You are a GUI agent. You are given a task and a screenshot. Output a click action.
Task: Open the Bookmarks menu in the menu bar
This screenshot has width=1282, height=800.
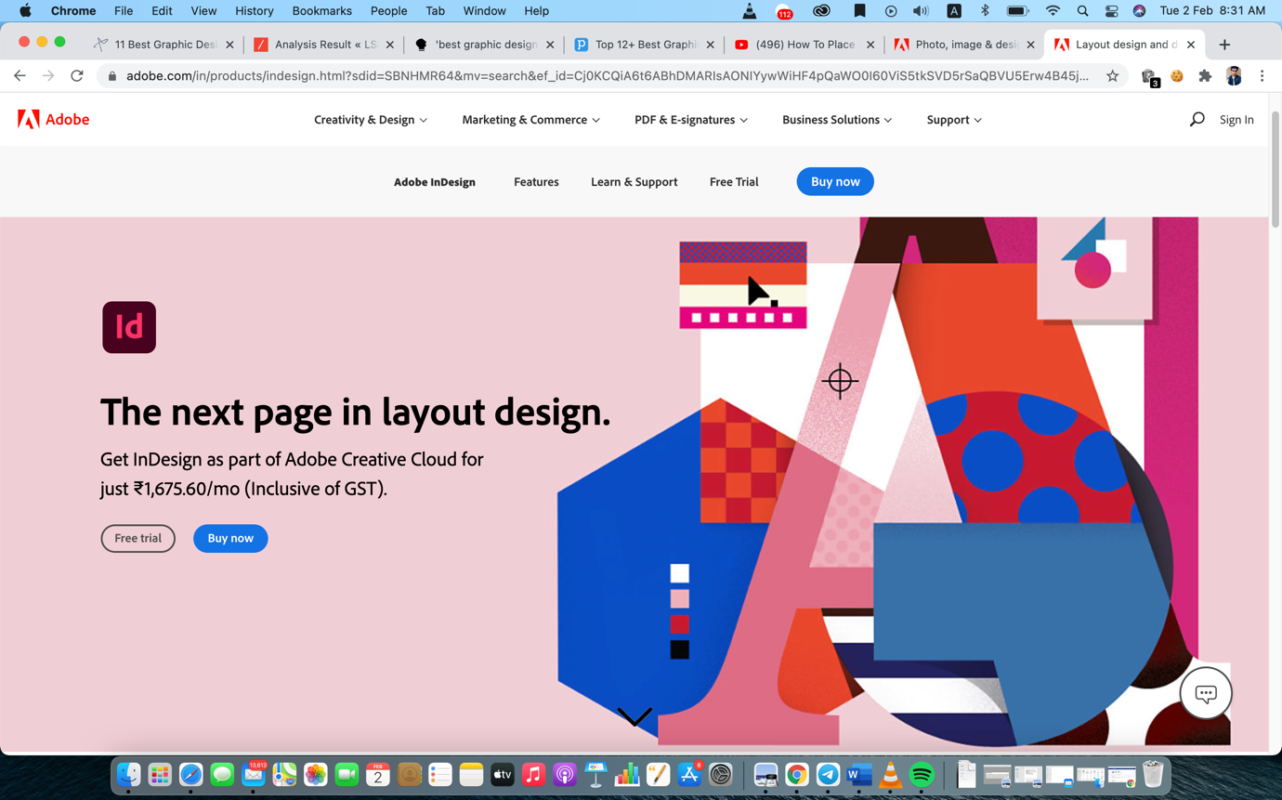point(321,11)
